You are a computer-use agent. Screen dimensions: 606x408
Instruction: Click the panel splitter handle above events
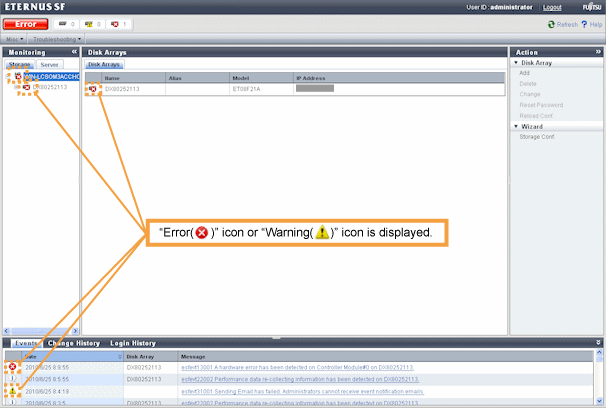pyautogui.click(x=276, y=338)
